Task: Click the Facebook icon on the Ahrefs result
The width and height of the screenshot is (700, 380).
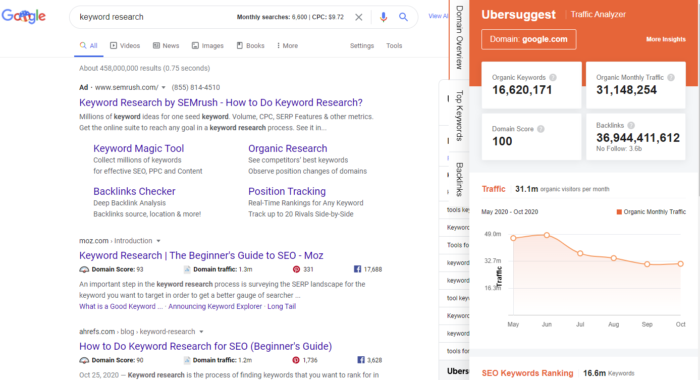Action: coord(361,359)
